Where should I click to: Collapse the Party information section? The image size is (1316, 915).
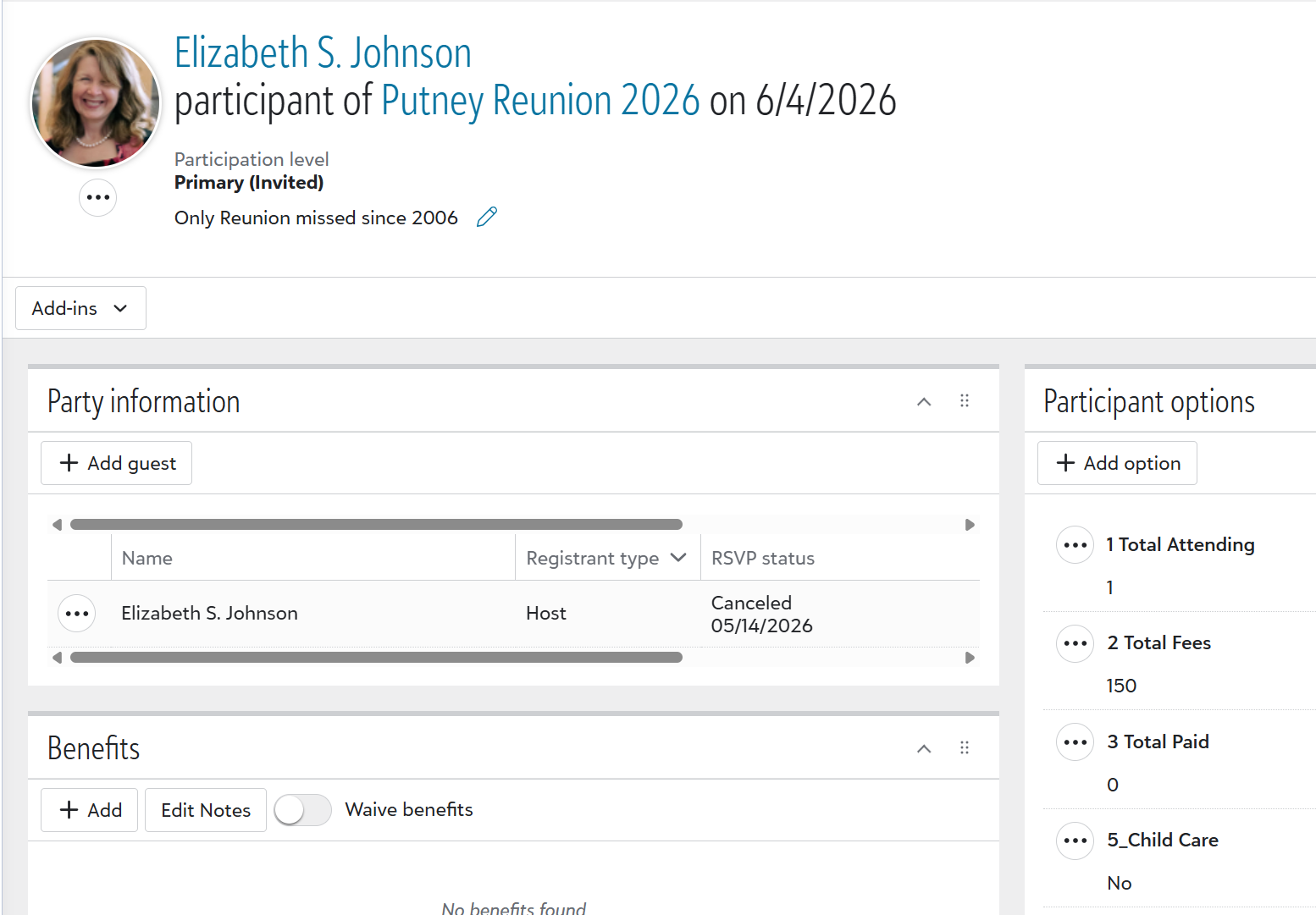924,401
